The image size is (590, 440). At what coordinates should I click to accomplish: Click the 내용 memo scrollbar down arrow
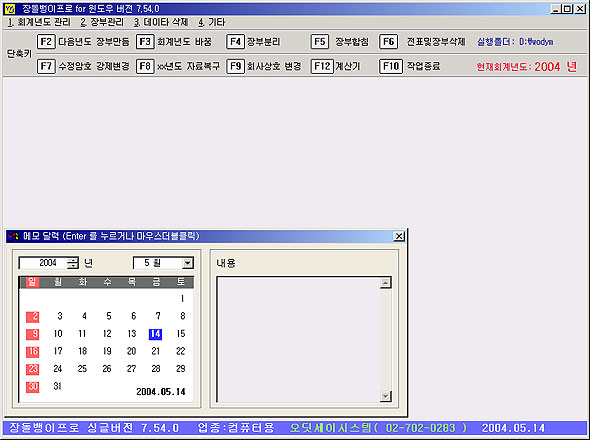pyautogui.click(x=385, y=396)
